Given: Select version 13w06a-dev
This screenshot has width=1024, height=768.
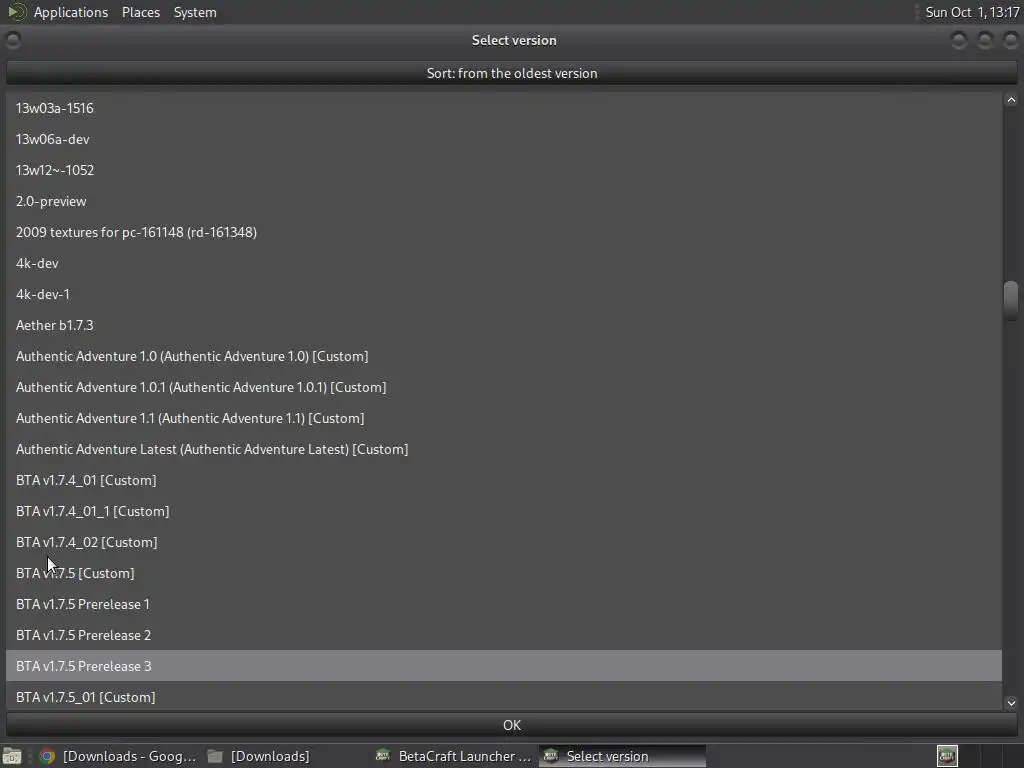Looking at the screenshot, I should 504,139.
